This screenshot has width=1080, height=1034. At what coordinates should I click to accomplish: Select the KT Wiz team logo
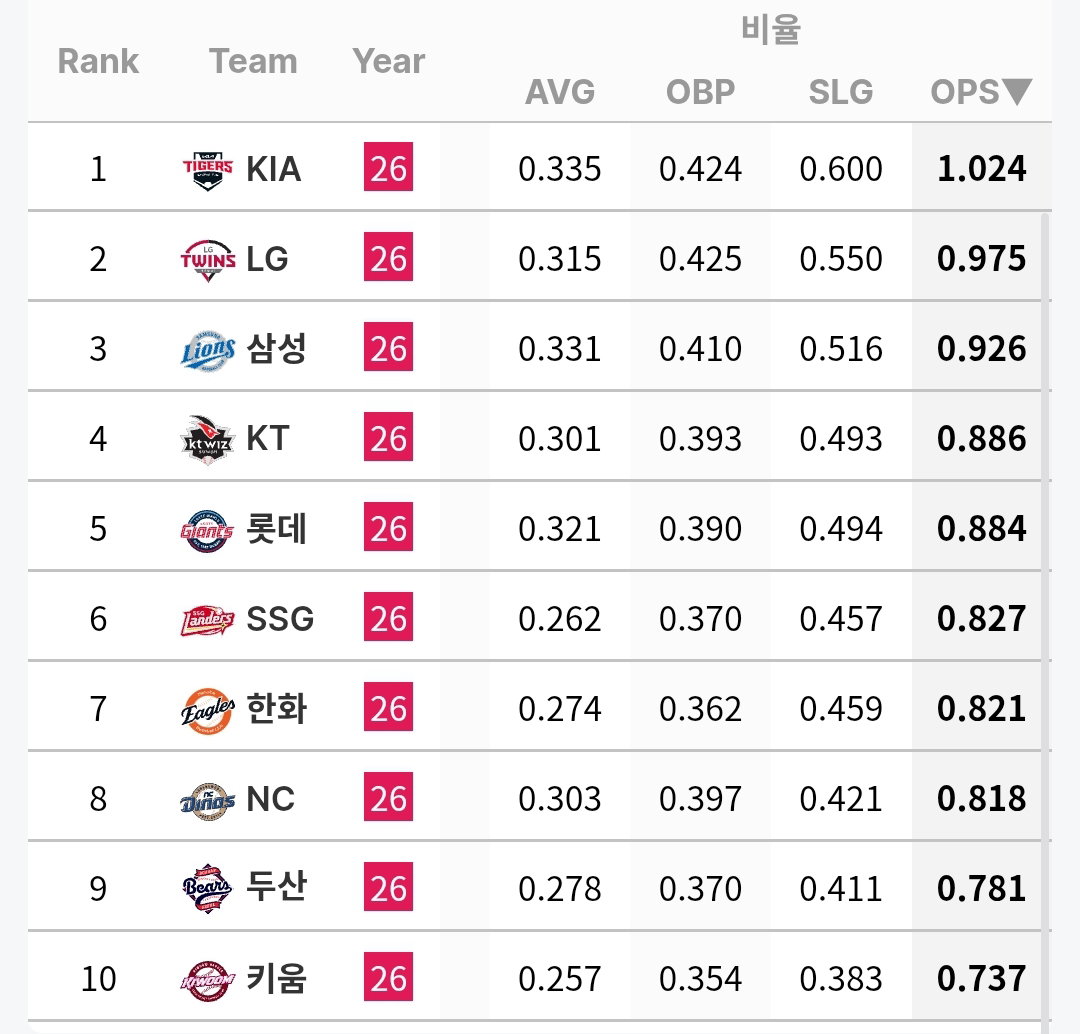pyautogui.click(x=207, y=440)
